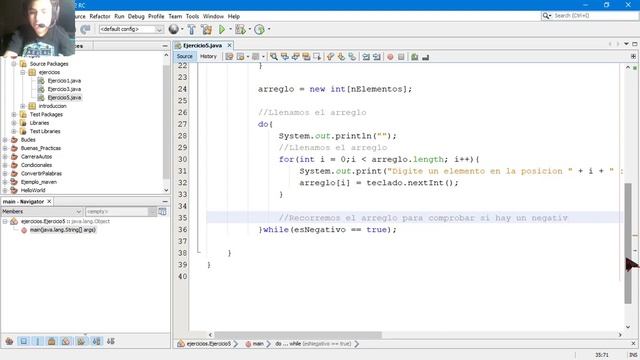The image size is (640, 360).
Task: Open the Run menu
Action: 119,16
